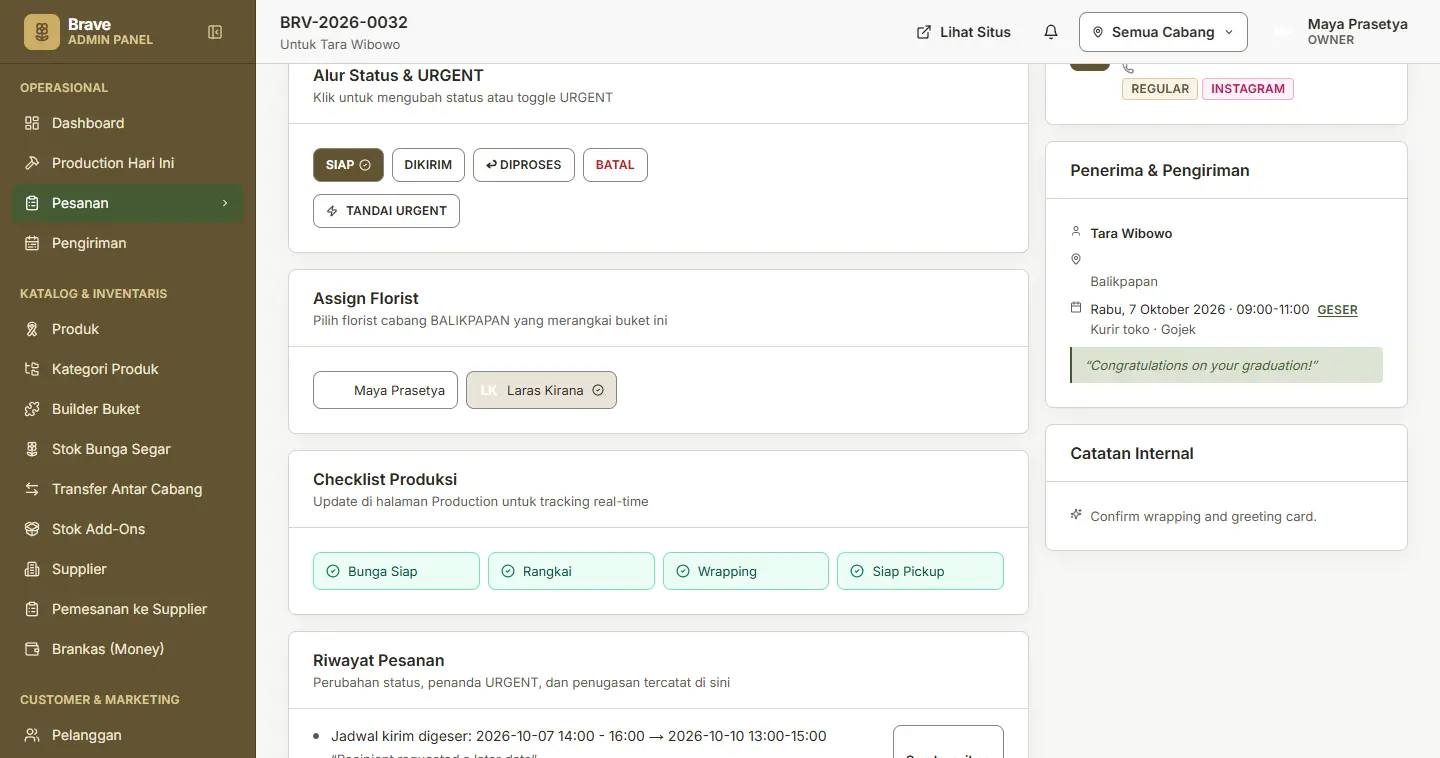The image size is (1440, 758).
Task: Click the Kategori Produk tree icon
Action: click(32, 369)
